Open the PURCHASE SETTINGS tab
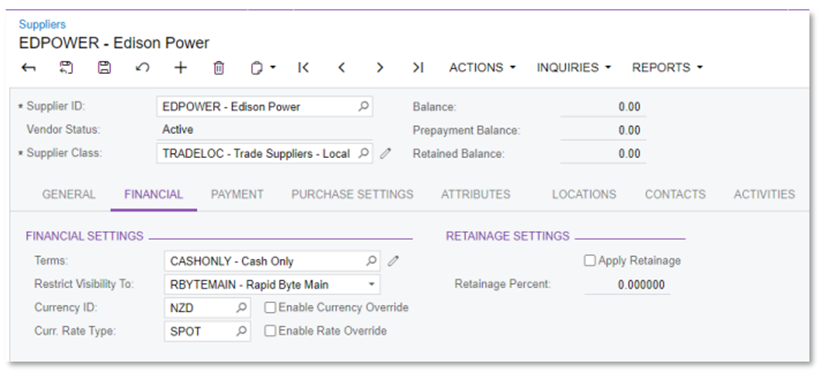Screen dimensions: 829x372 pyautogui.click(x=352, y=194)
